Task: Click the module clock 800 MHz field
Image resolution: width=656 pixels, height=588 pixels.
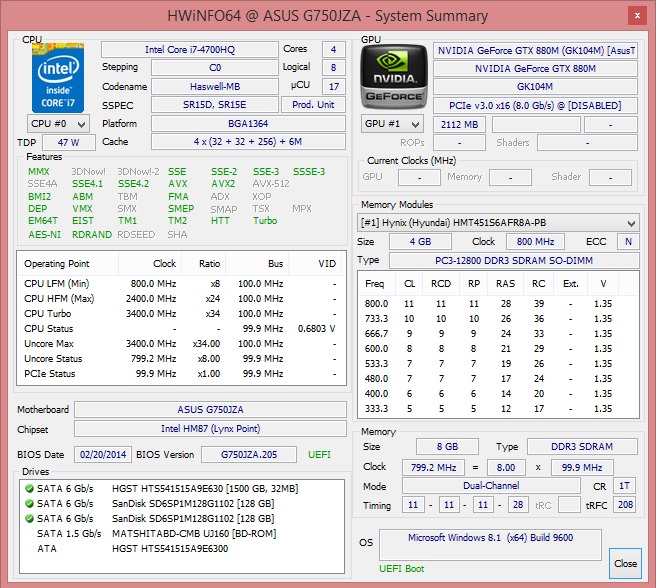Action: 535,241
